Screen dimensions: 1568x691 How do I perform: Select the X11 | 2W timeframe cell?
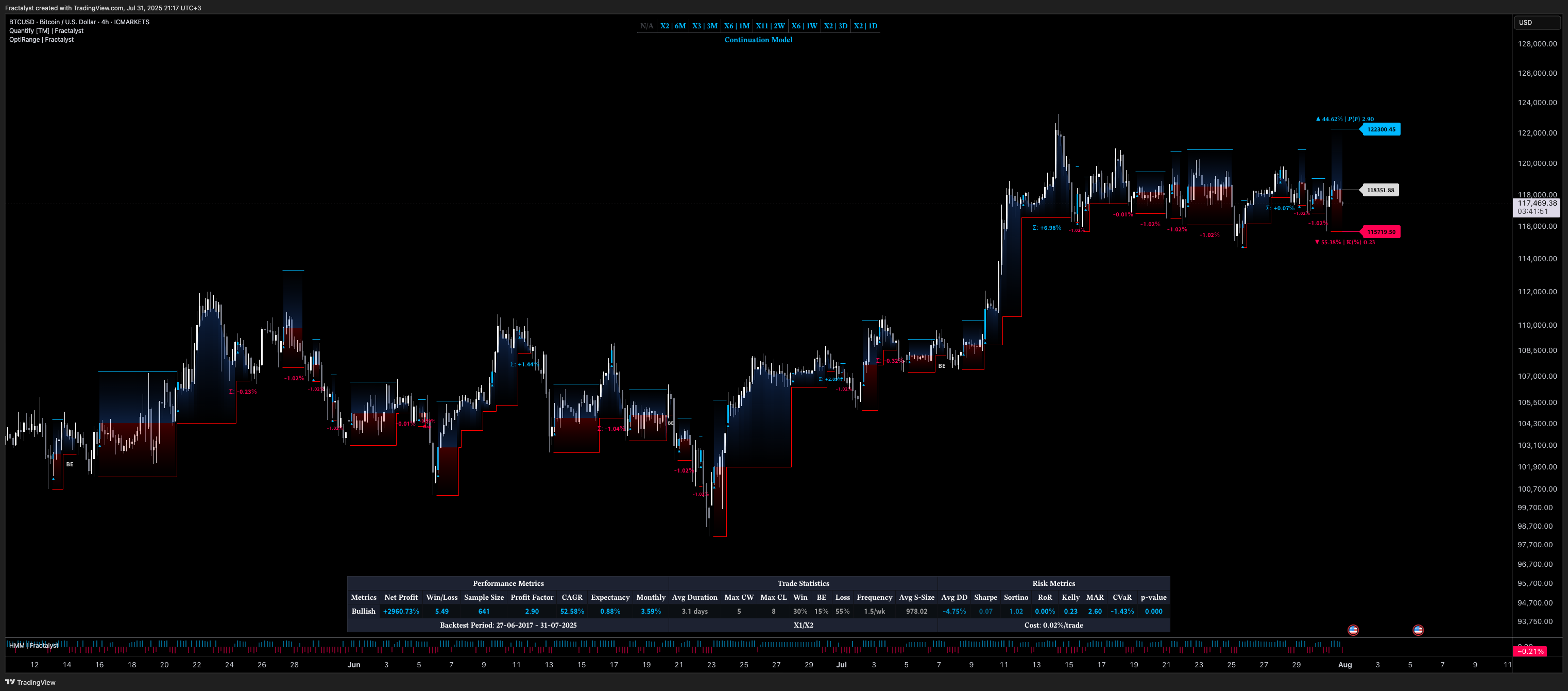pyautogui.click(x=770, y=26)
